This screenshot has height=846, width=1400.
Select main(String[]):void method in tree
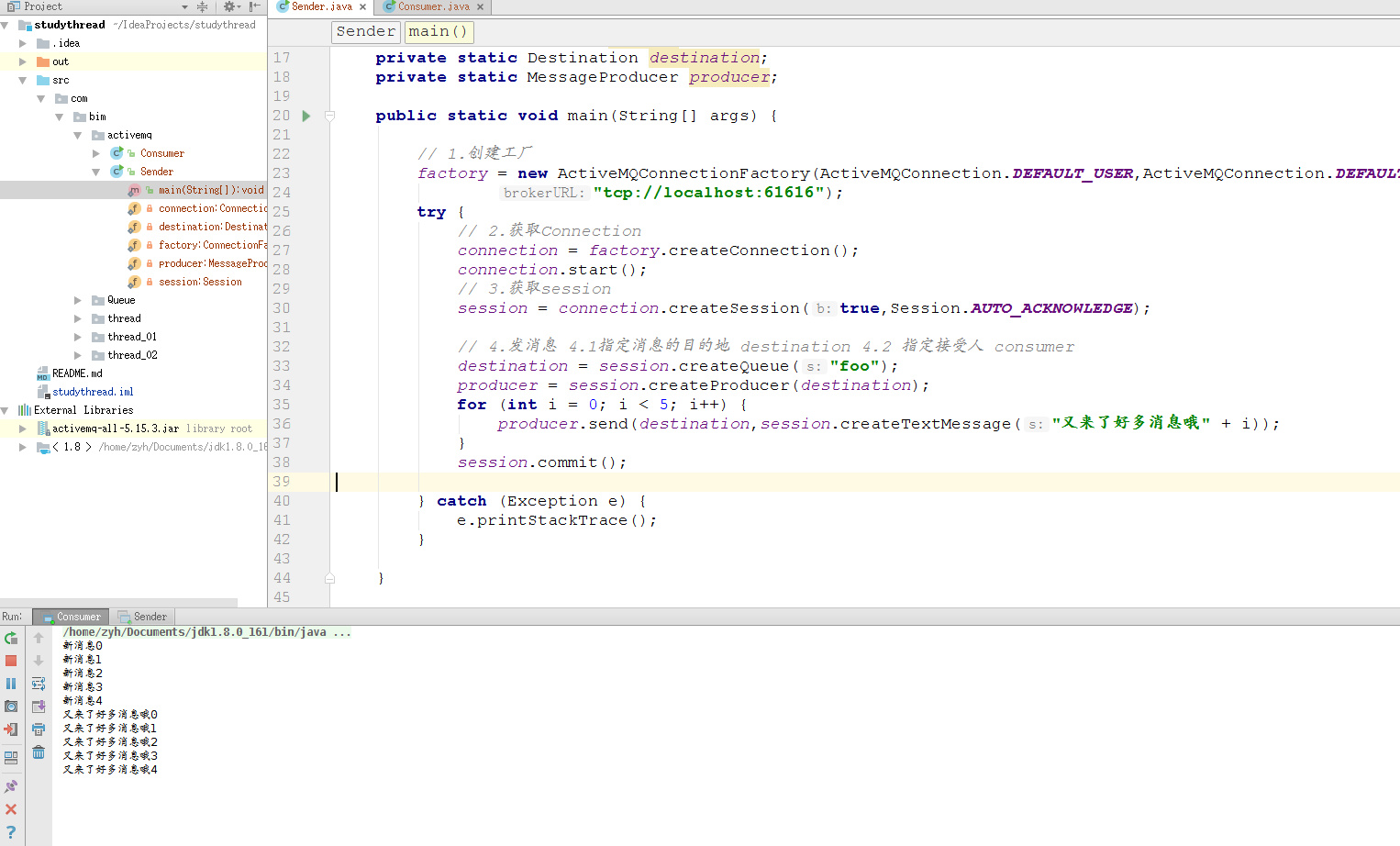pos(211,190)
